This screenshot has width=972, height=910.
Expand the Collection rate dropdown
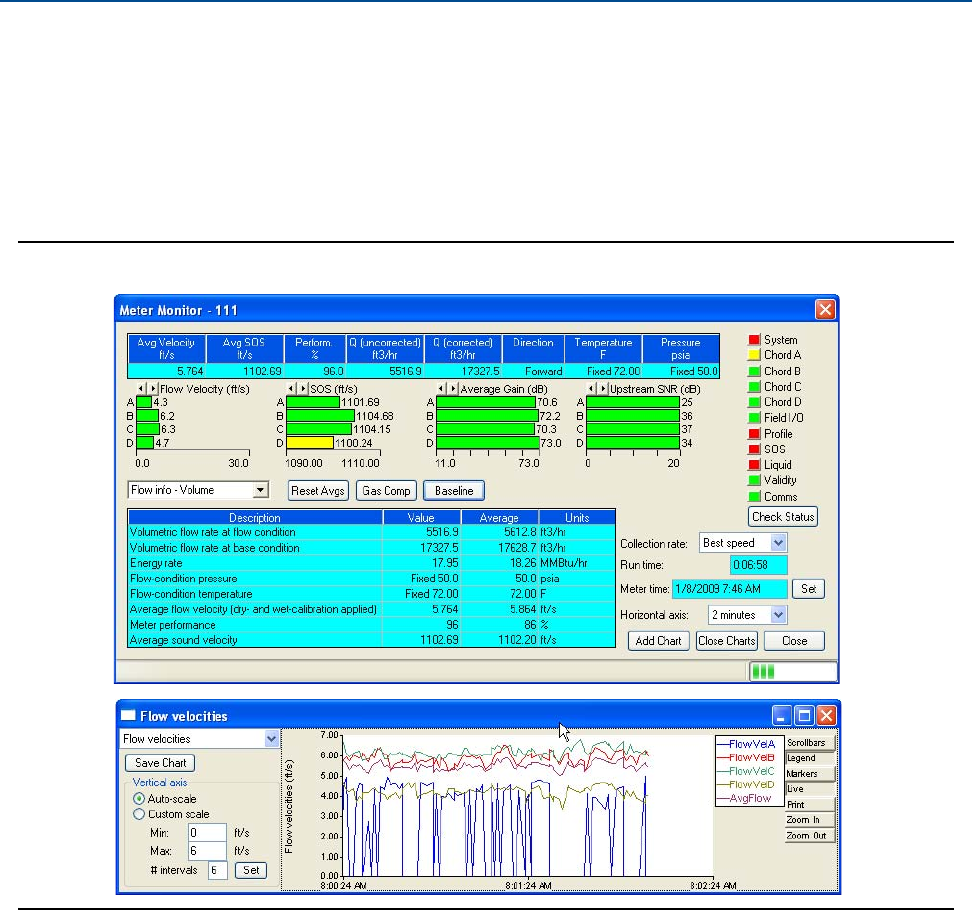click(779, 543)
